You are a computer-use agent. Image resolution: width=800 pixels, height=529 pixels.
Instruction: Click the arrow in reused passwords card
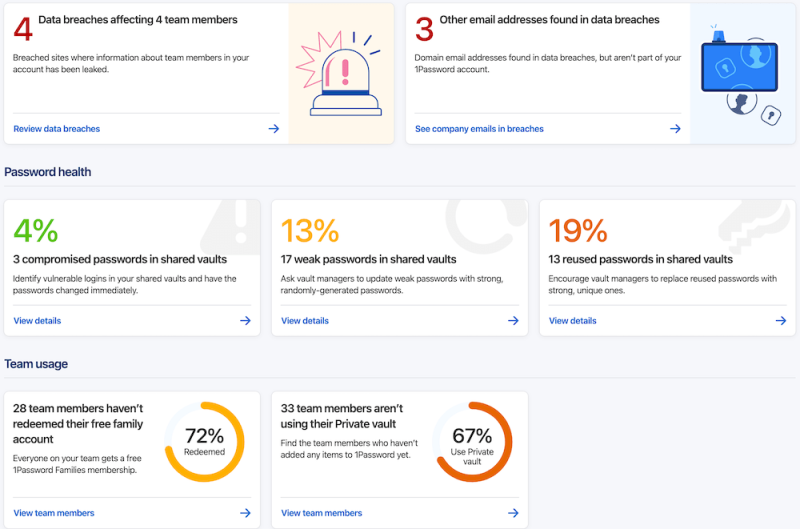[781, 320]
